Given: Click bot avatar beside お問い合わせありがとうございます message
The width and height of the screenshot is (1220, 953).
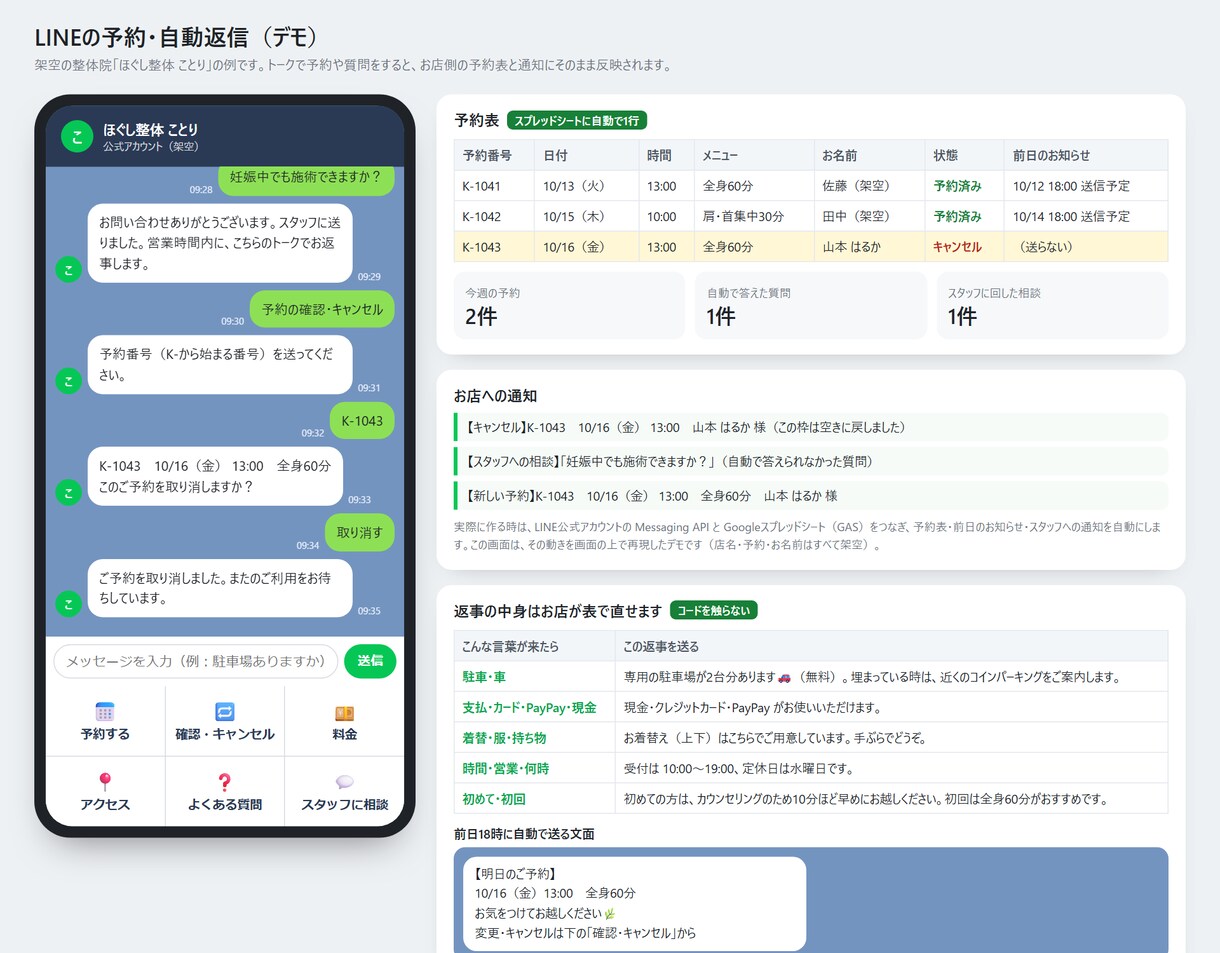Looking at the screenshot, I should pyautogui.click(x=68, y=269).
